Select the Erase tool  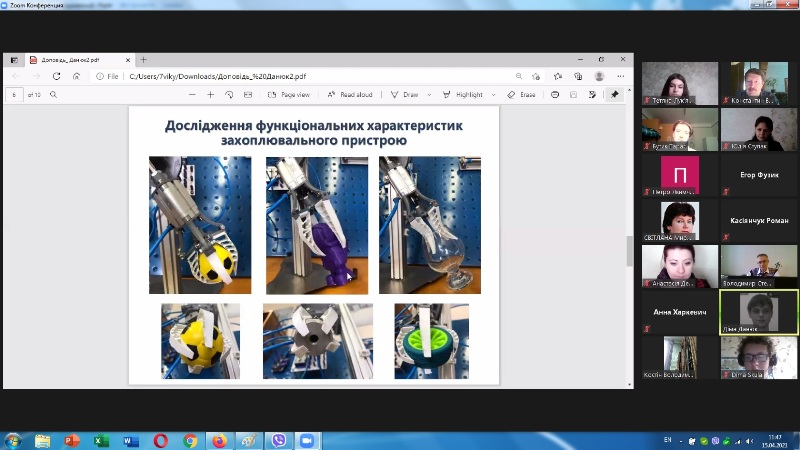point(521,95)
